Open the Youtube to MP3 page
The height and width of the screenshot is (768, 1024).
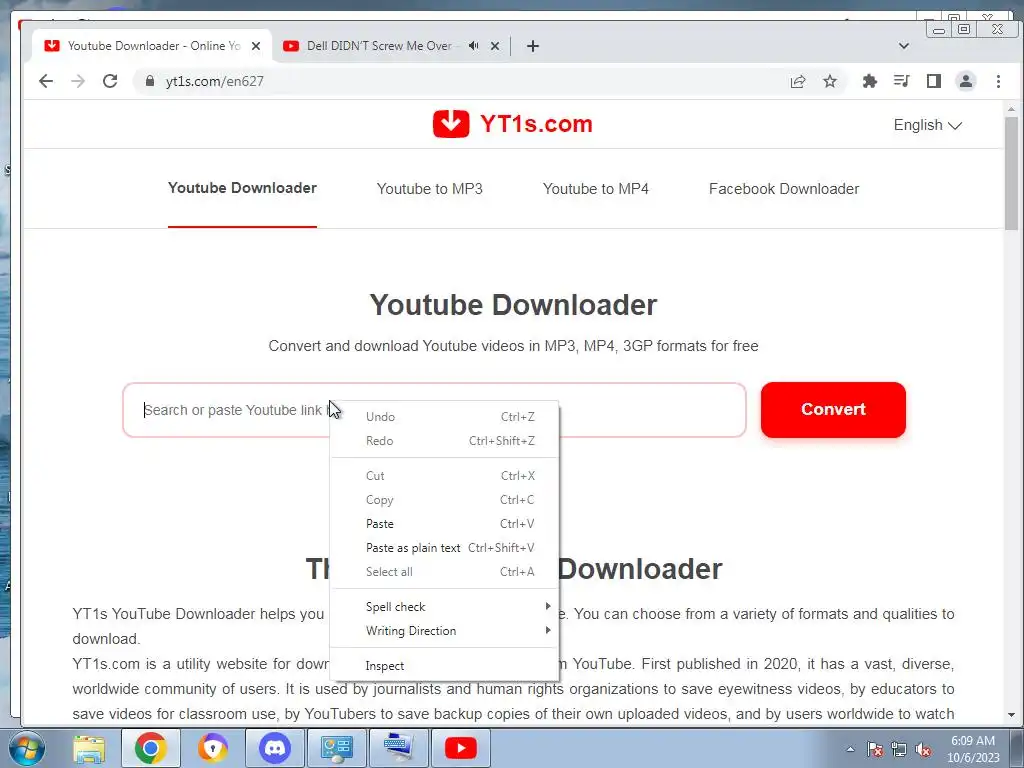pos(430,189)
